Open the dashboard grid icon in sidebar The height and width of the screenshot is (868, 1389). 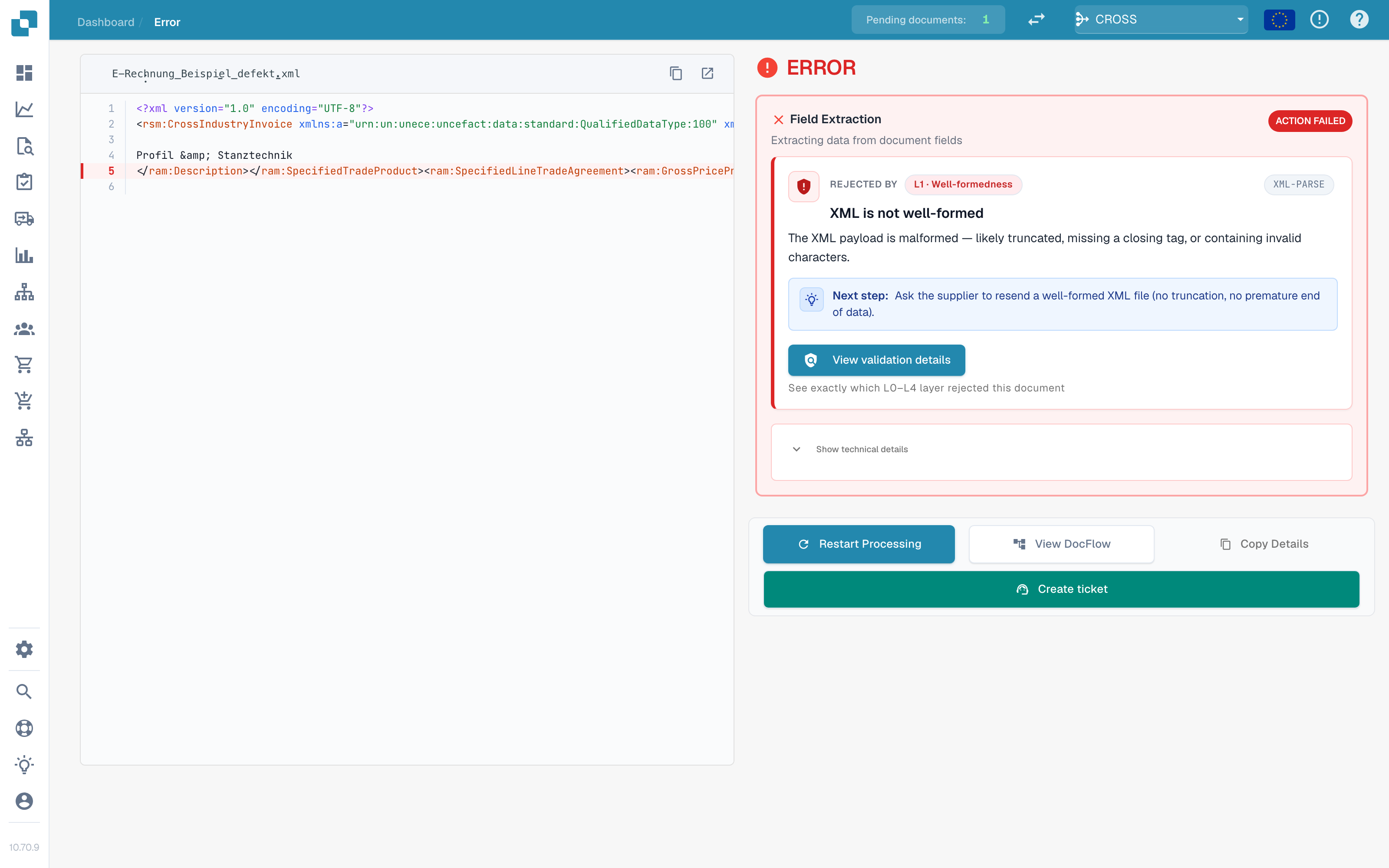tap(24, 73)
